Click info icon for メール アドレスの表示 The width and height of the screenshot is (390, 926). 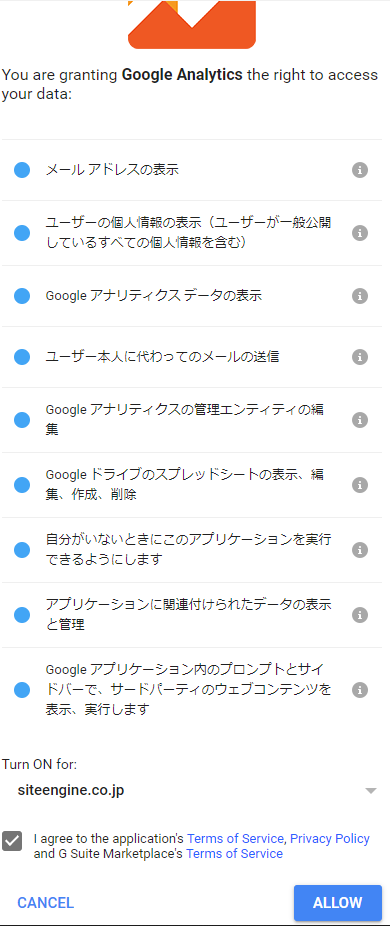[x=360, y=170]
